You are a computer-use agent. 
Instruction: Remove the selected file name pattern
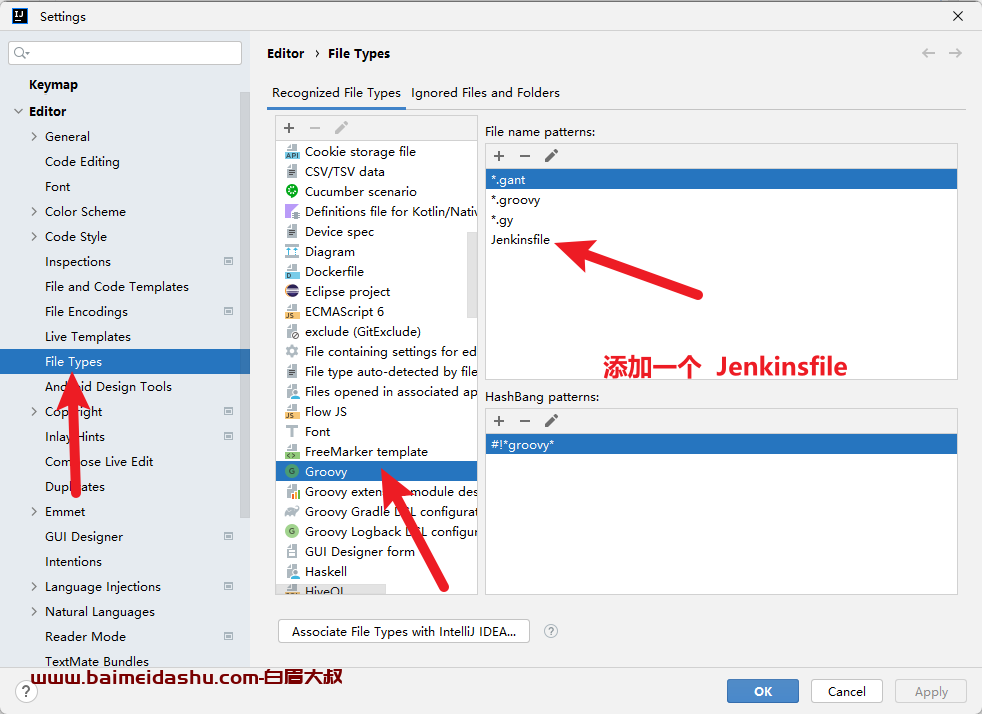coord(525,156)
